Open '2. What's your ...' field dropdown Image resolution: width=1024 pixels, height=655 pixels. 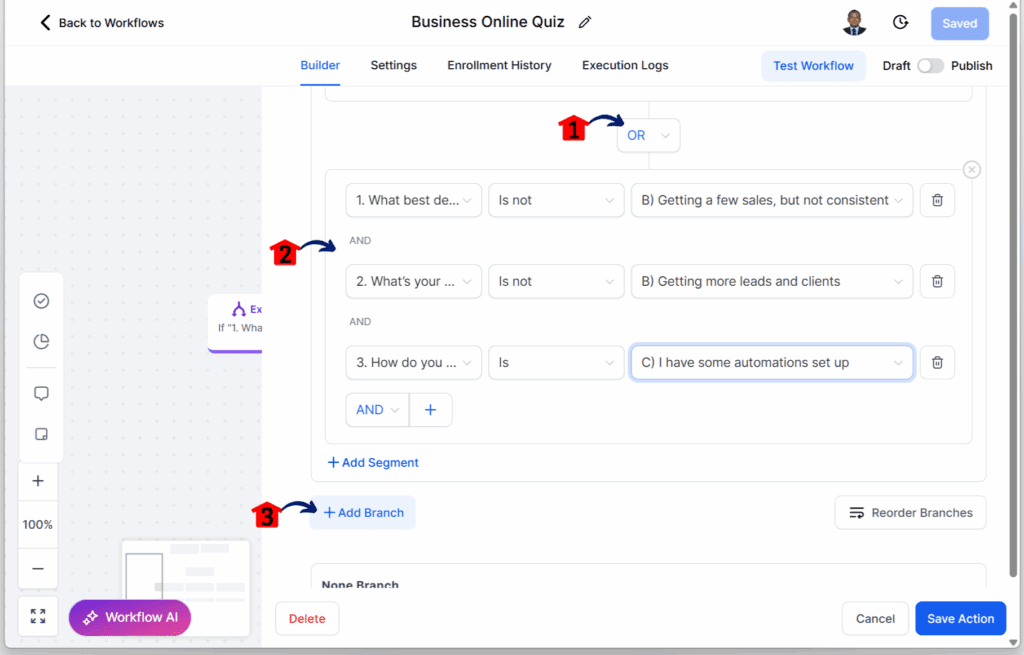(413, 281)
